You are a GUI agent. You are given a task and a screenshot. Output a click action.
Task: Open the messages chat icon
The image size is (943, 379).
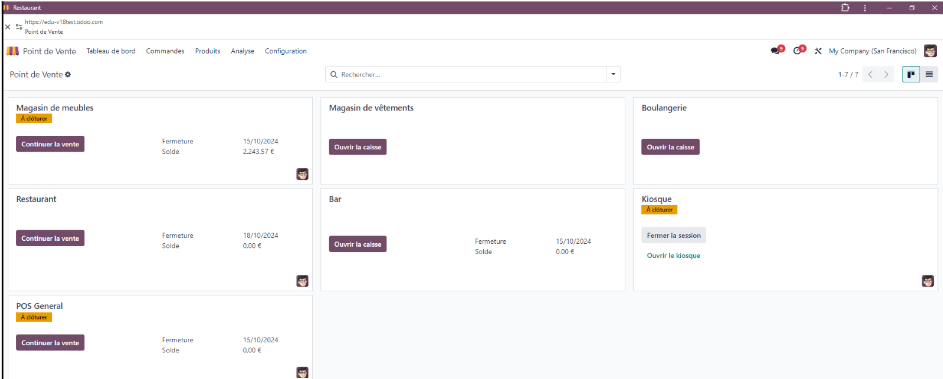click(x=775, y=51)
